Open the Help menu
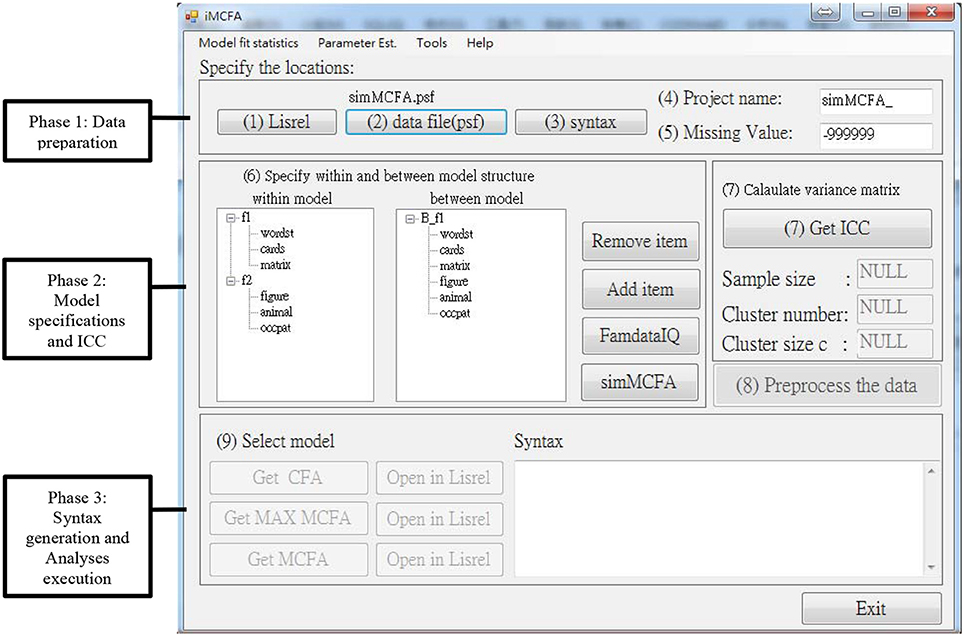 tap(478, 43)
